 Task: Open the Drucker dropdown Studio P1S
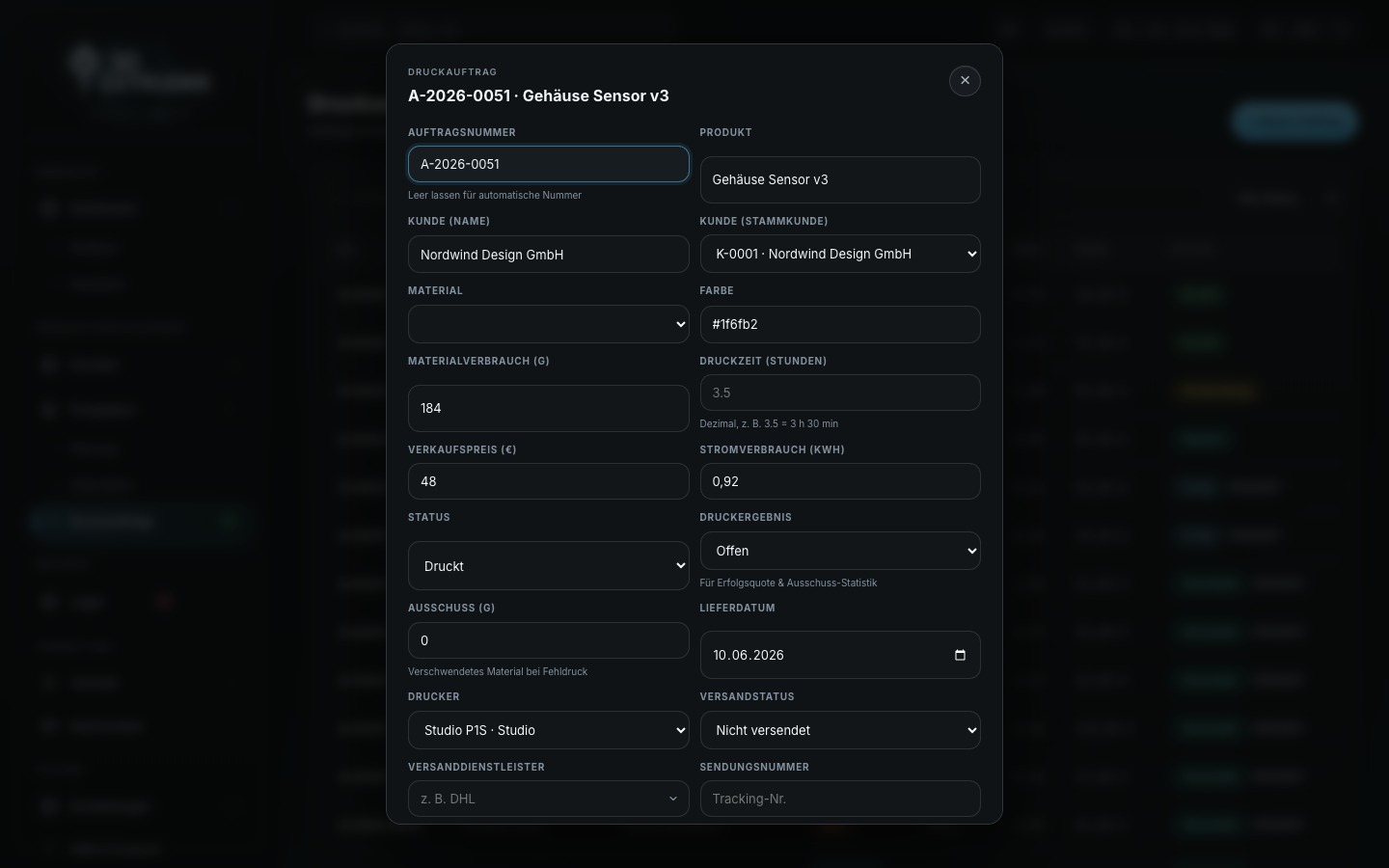click(548, 730)
